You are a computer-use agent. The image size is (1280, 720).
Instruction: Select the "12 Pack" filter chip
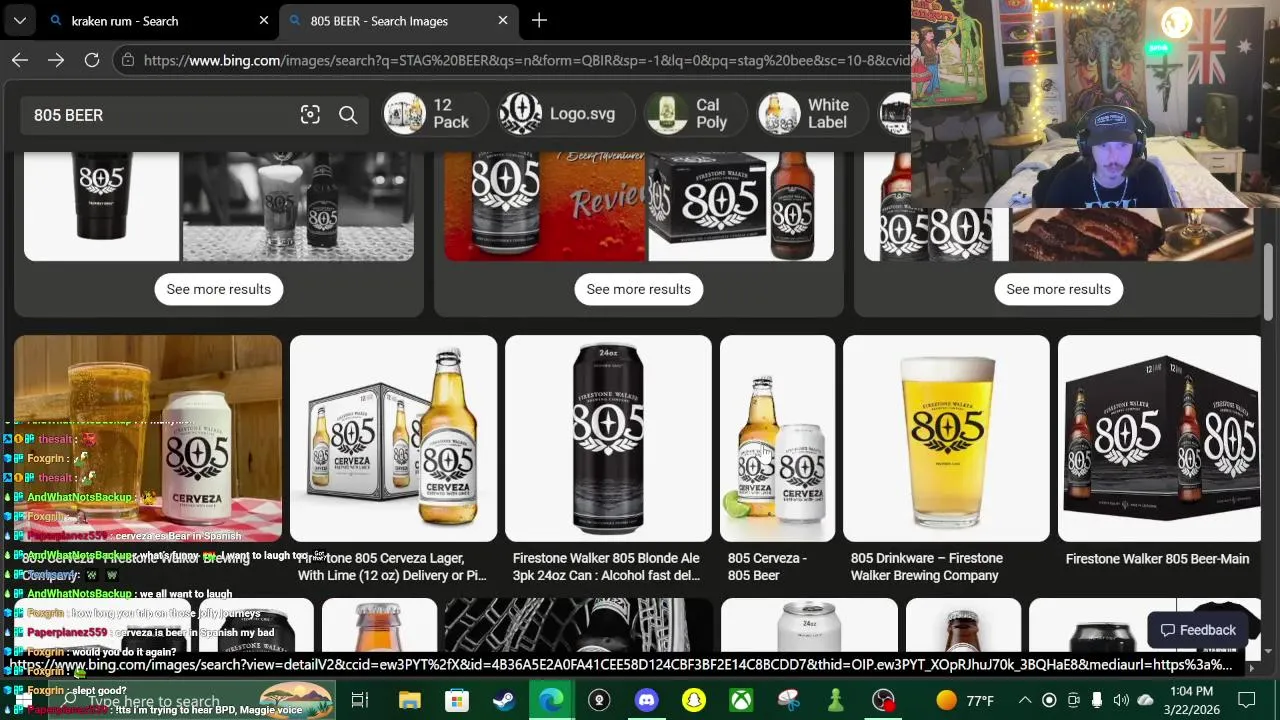(435, 114)
